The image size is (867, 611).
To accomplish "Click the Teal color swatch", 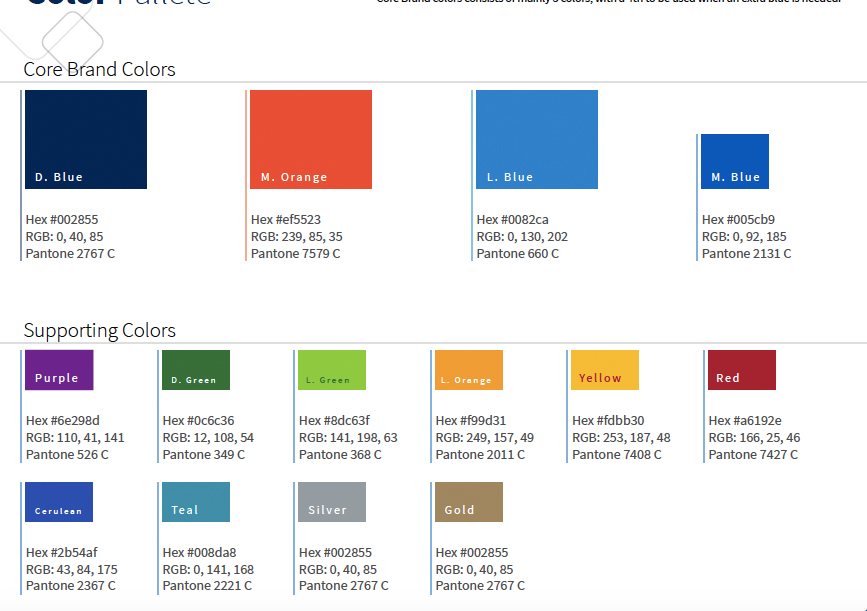I will coord(196,502).
